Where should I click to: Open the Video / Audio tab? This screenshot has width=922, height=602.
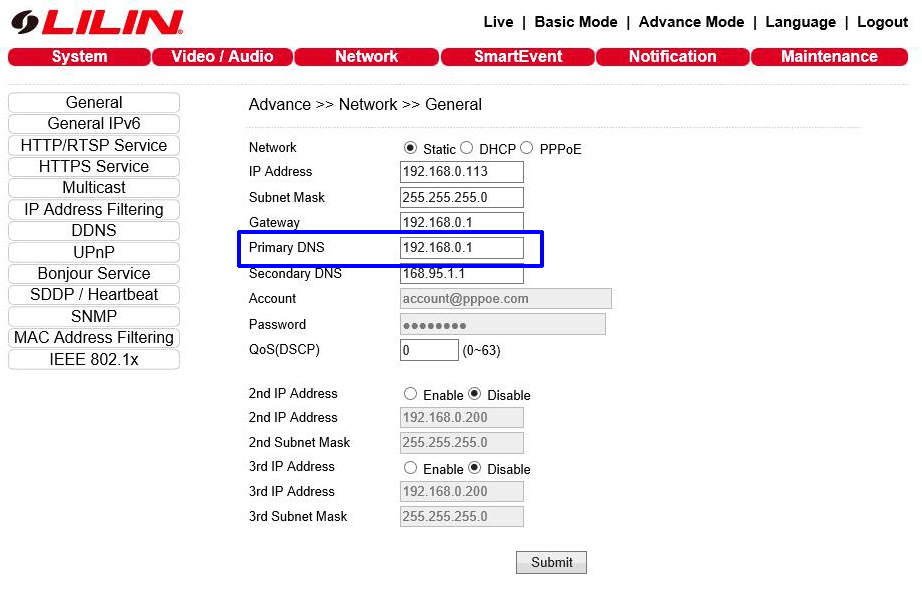pyautogui.click(x=222, y=57)
